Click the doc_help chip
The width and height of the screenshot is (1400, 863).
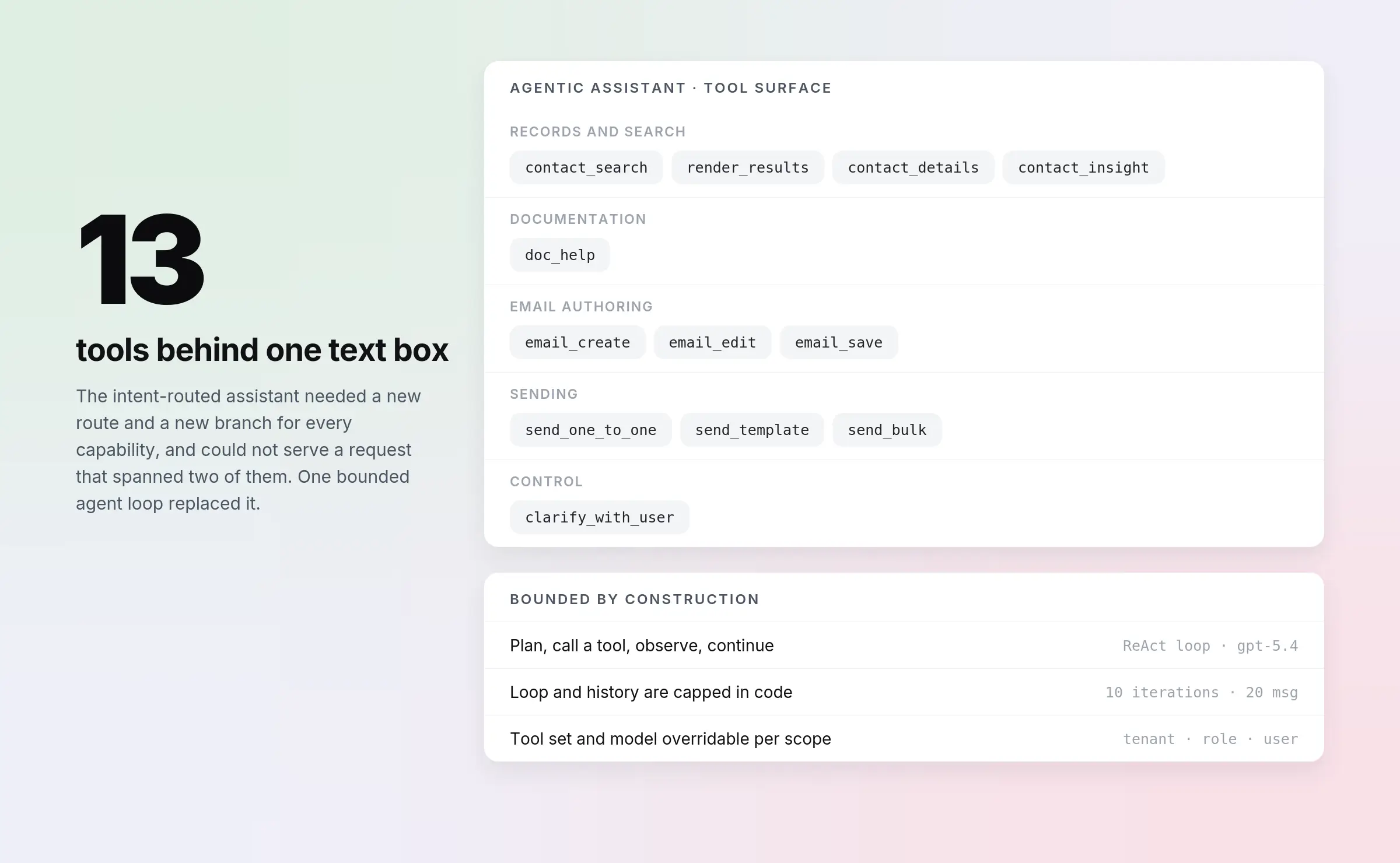tap(560, 255)
